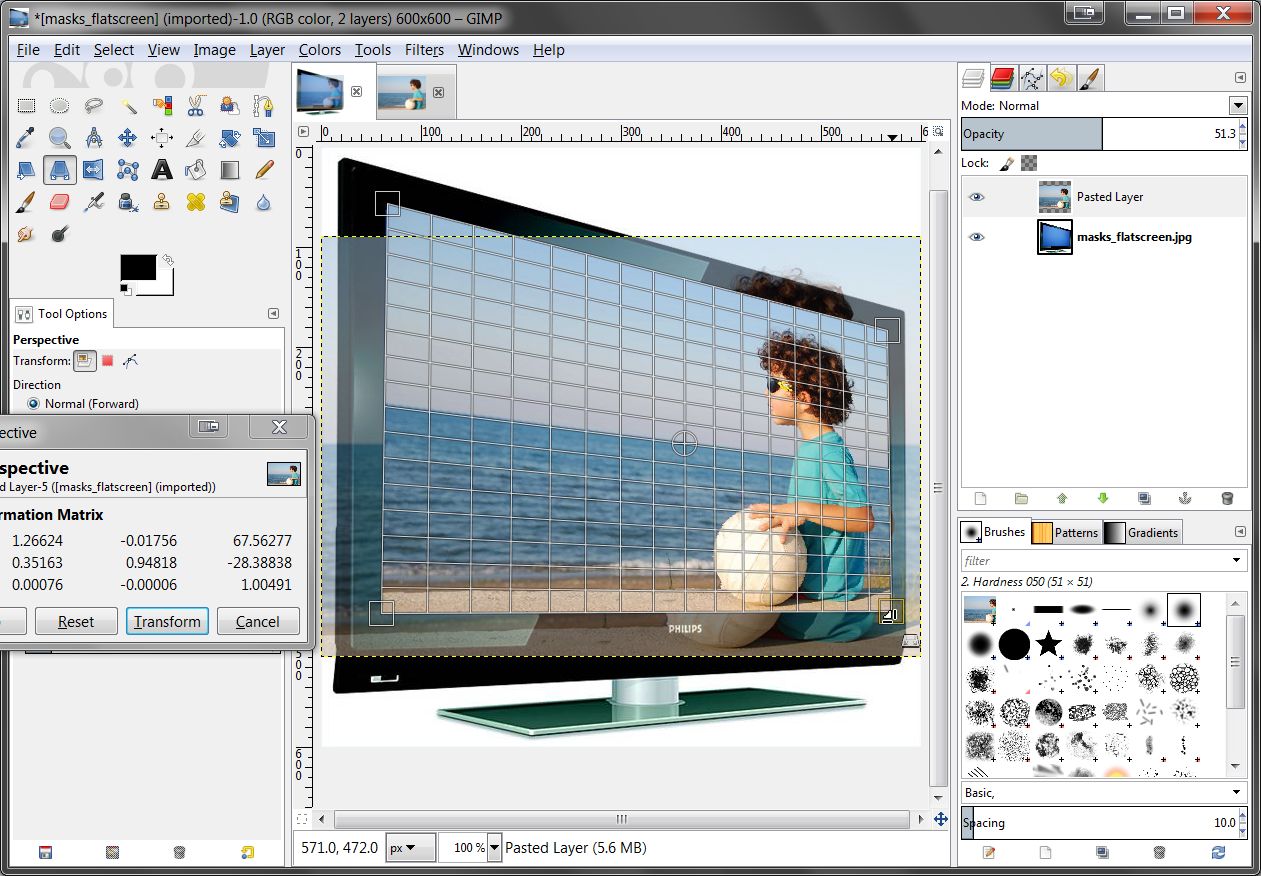Select the Pencil tool
The width and height of the screenshot is (1261, 876).
(x=264, y=170)
